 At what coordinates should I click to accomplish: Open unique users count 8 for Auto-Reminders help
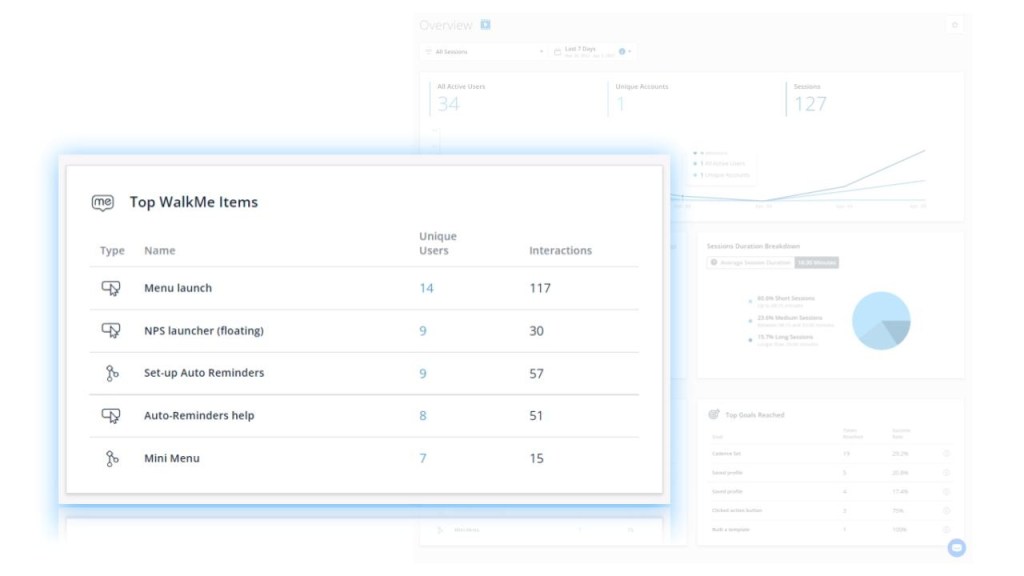point(422,415)
